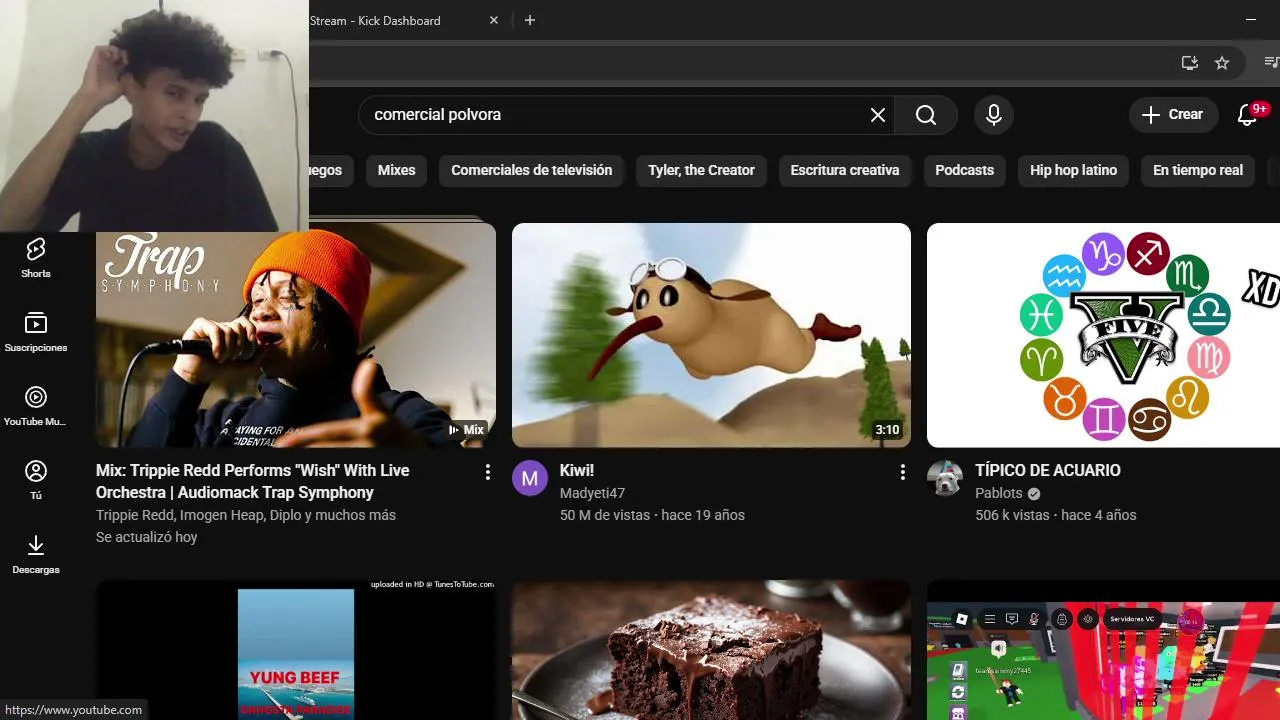Minimize the browser window
The image size is (1280, 720).
click(x=1251, y=20)
